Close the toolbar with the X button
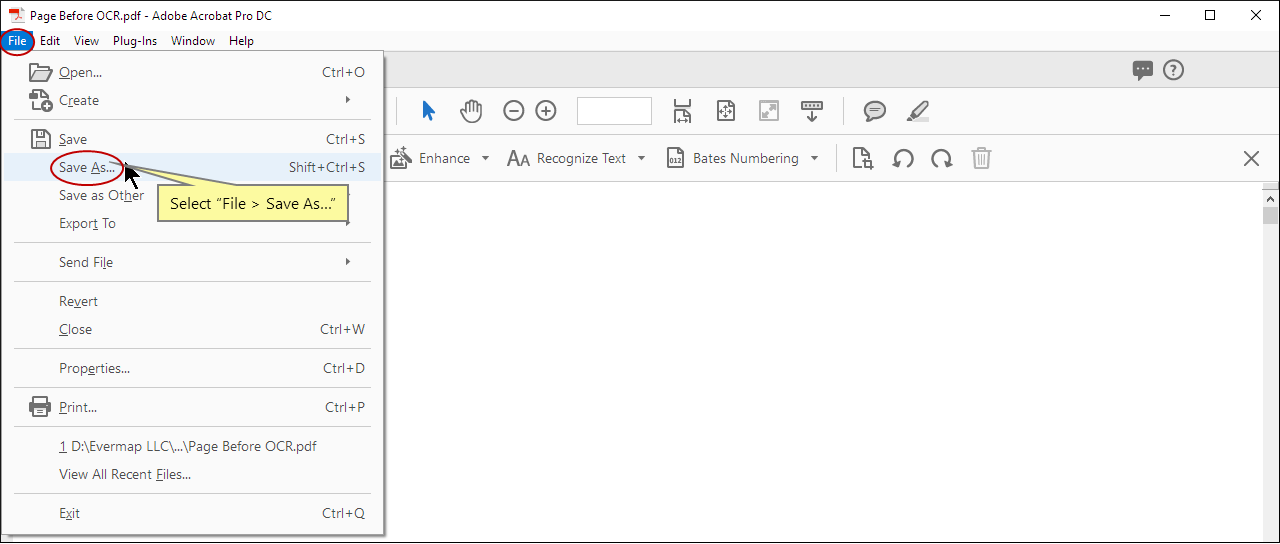1280x544 pixels. 1251,159
